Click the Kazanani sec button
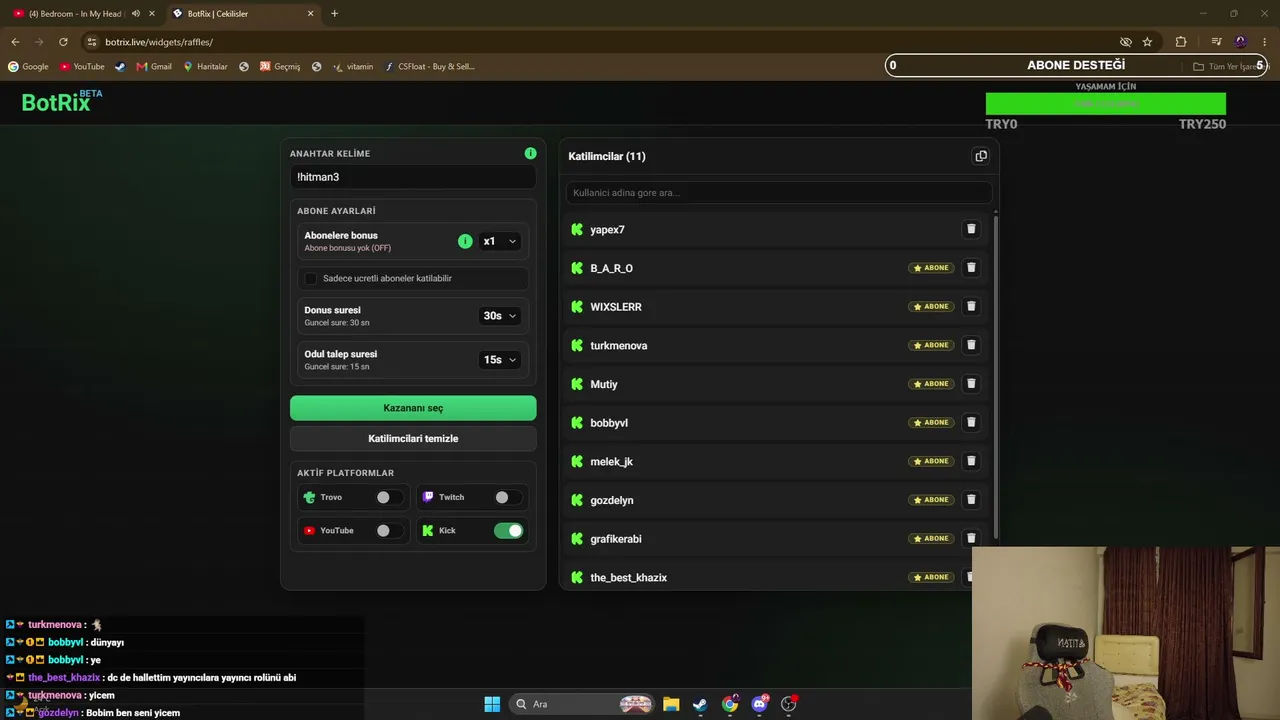The height and width of the screenshot is (720, 1280). pyautogui.click(x=413, y=408)
